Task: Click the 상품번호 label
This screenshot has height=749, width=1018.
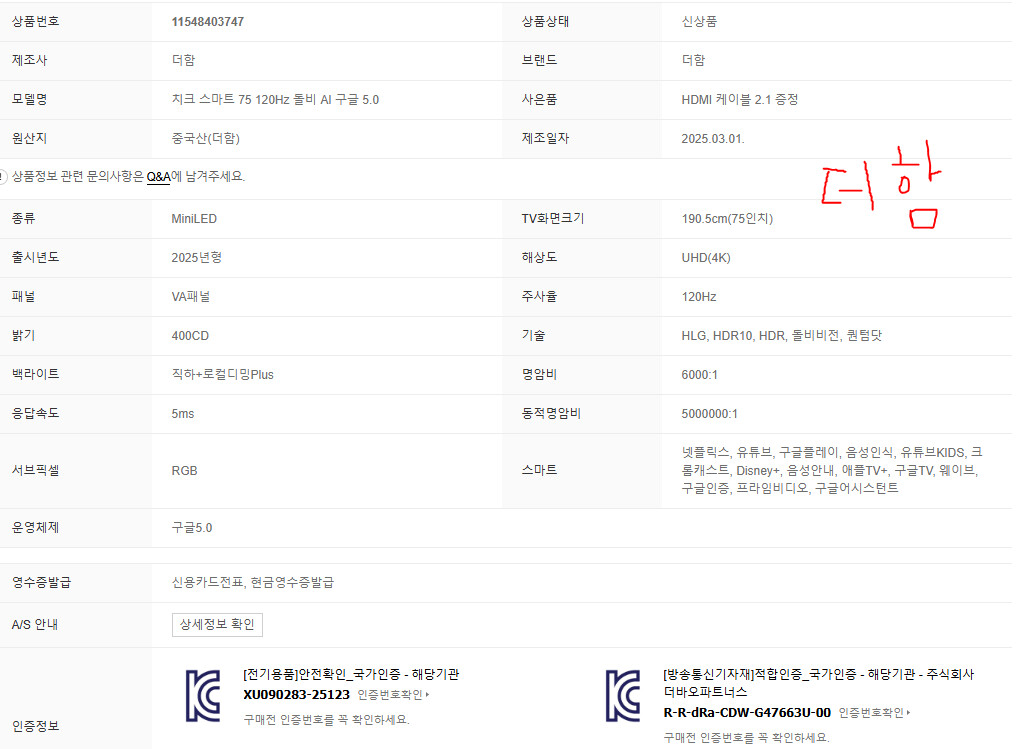Action: (x=36, y=21)
